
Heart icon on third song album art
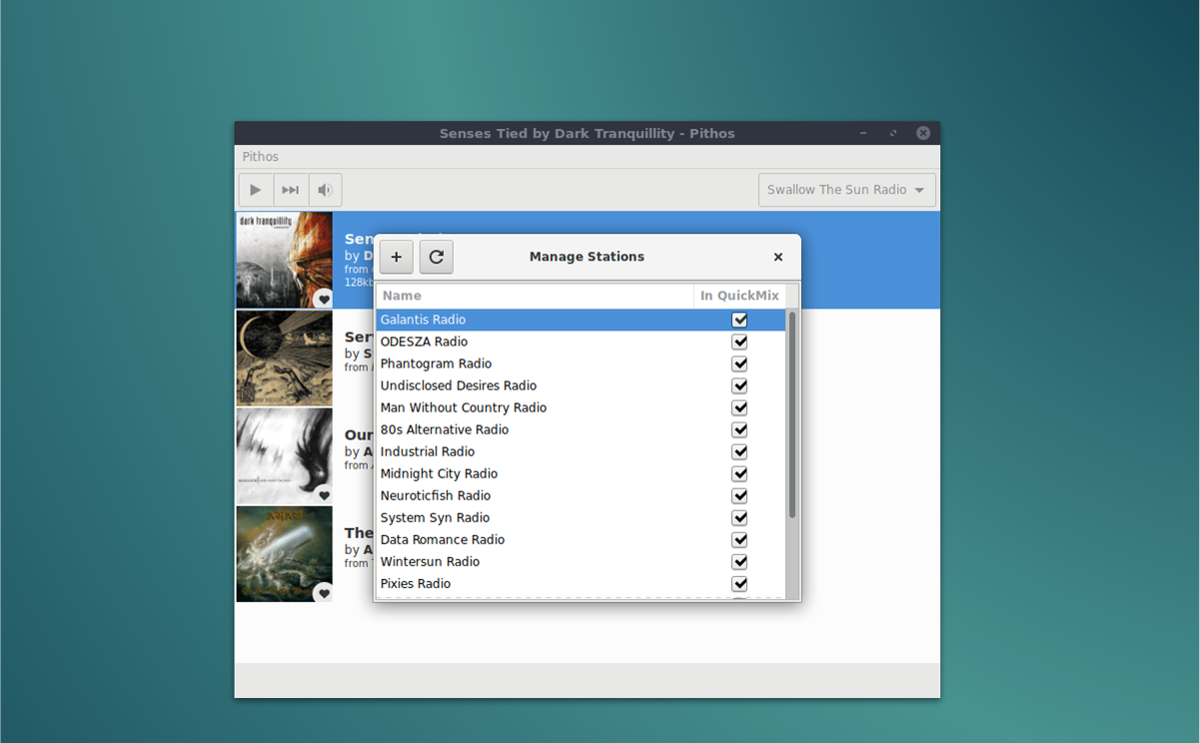323,495
